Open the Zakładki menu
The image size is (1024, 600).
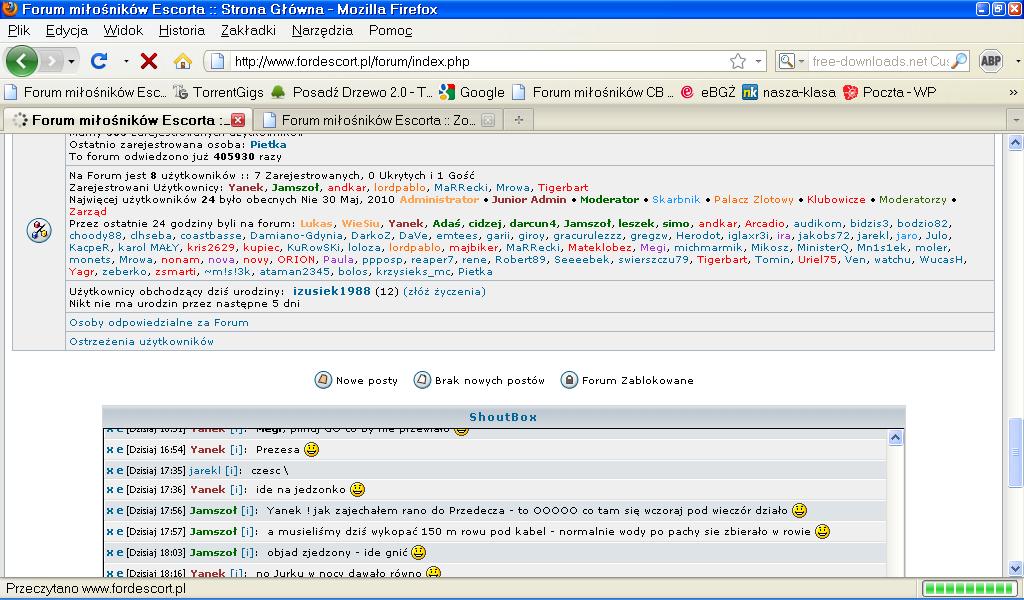(x=248, y=30)
